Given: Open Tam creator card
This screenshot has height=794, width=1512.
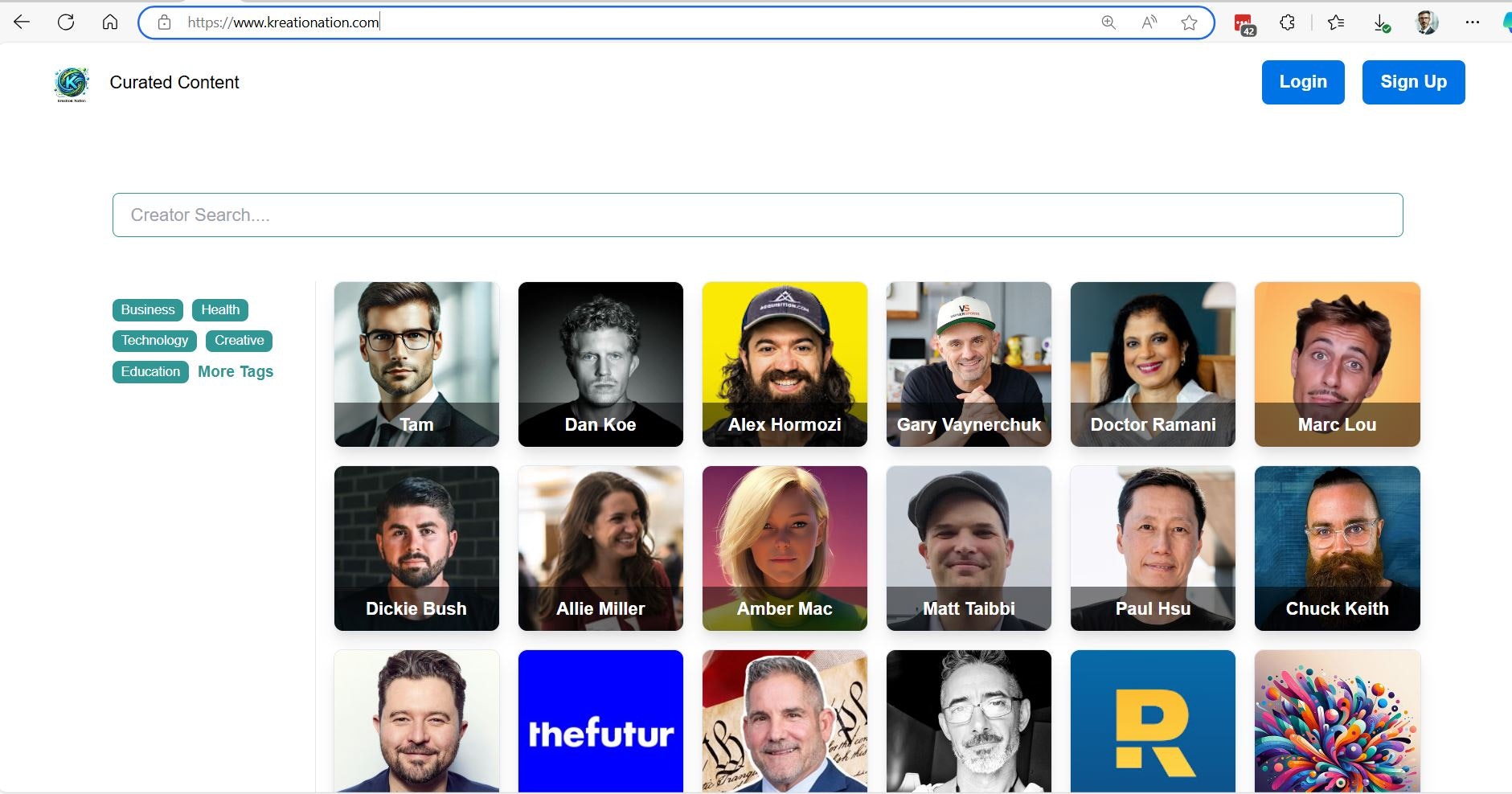Looking at the screenshot, I should tap(416, 364).
